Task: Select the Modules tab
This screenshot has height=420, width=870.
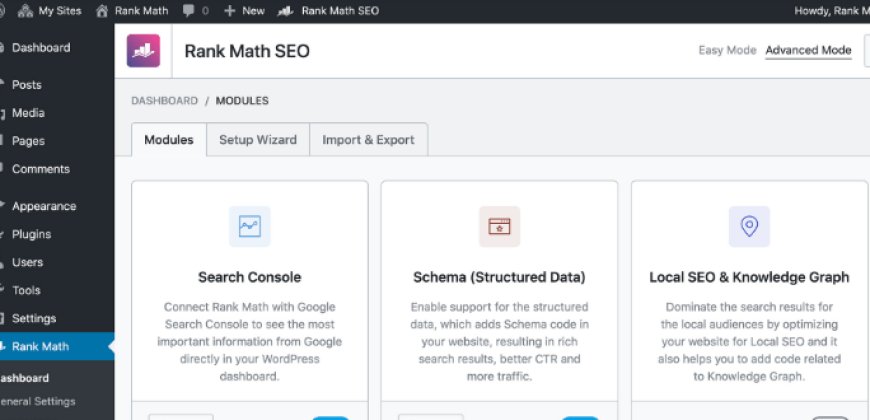Action: coord(169,140)
